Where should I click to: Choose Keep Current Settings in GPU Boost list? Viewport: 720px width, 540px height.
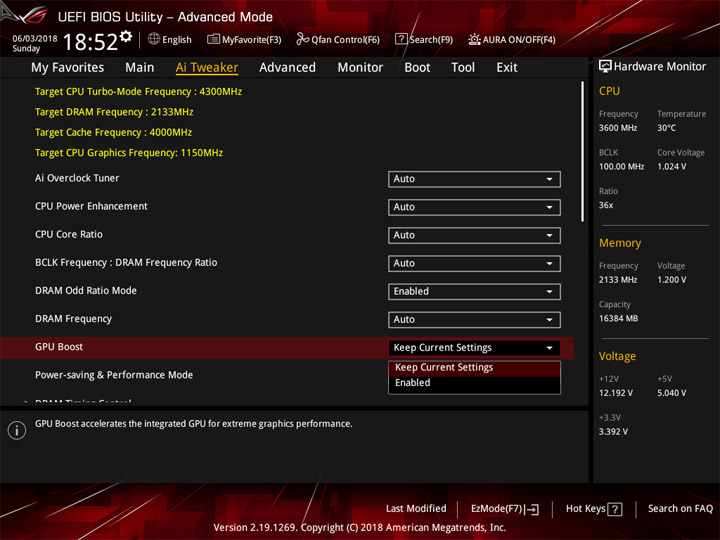pyautogui.click(x=474, y=367)
